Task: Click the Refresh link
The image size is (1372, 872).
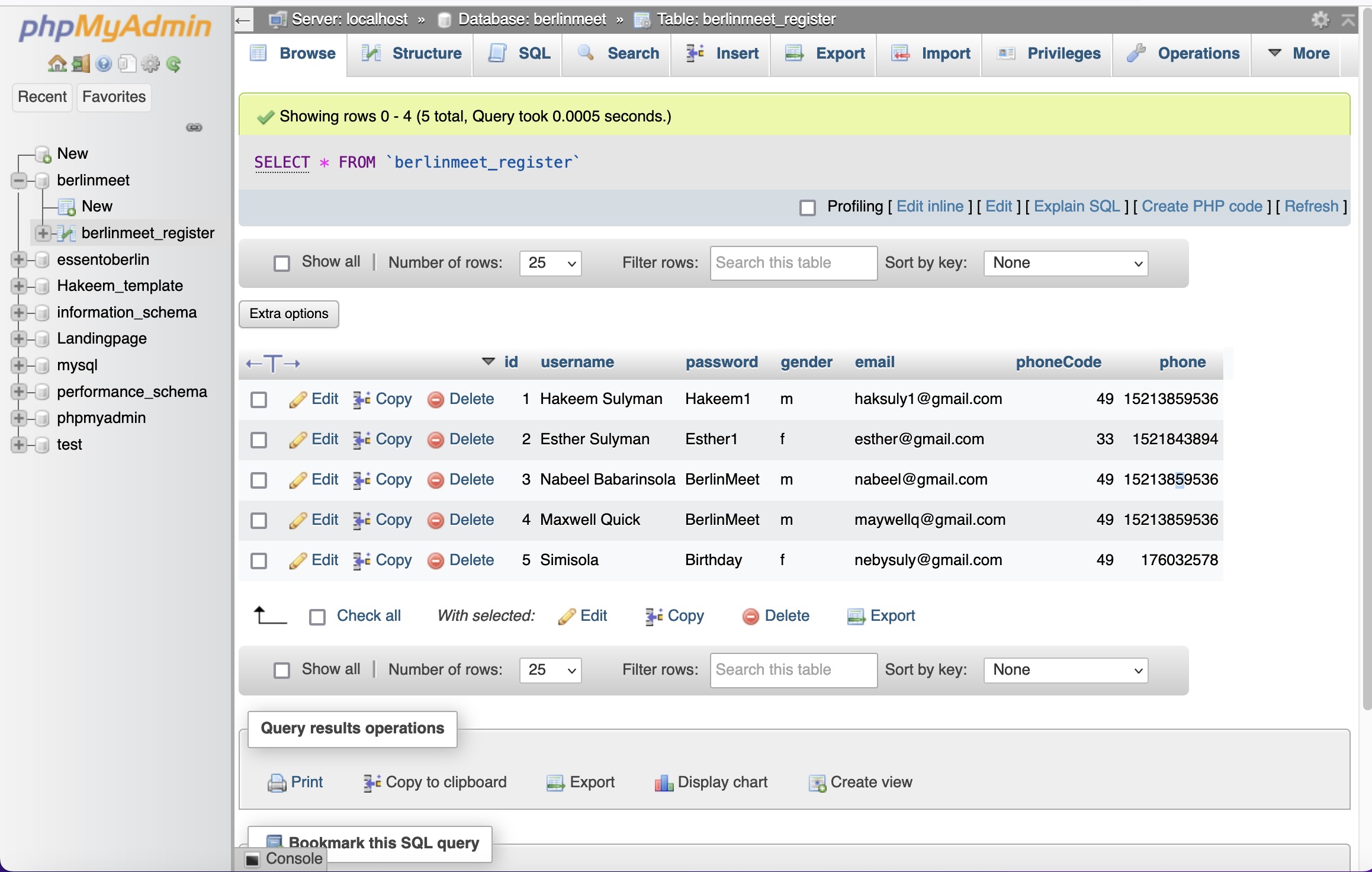Action: [x=1311, y=207]
